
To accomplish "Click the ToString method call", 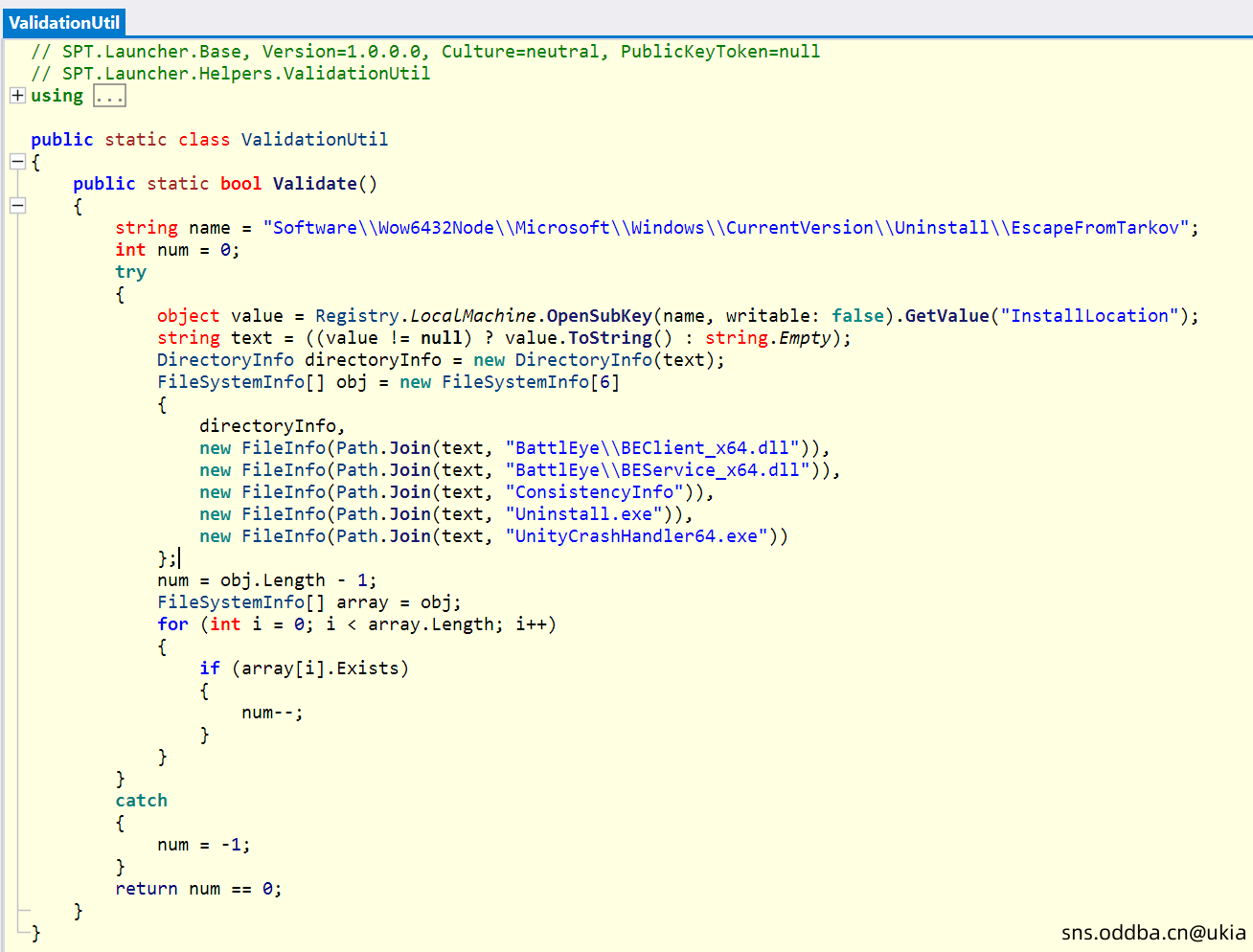I will [x=610, y=338].
